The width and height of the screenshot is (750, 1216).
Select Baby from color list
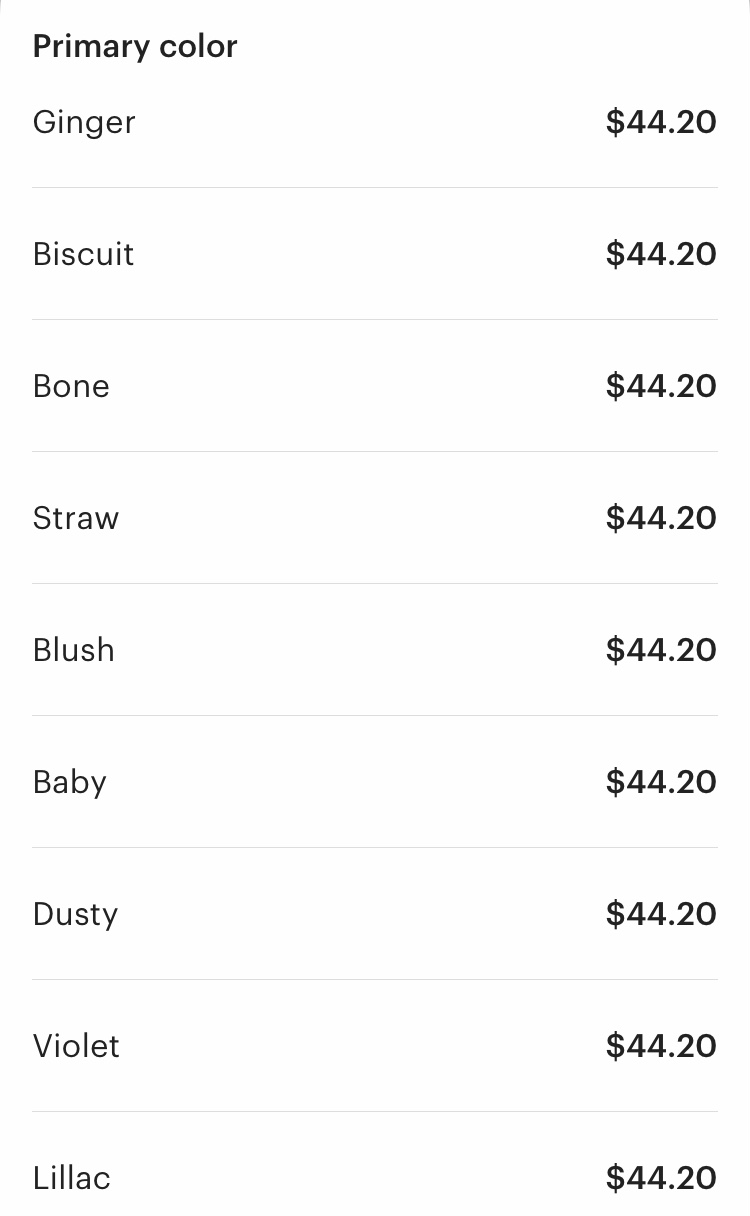point(375,782)
